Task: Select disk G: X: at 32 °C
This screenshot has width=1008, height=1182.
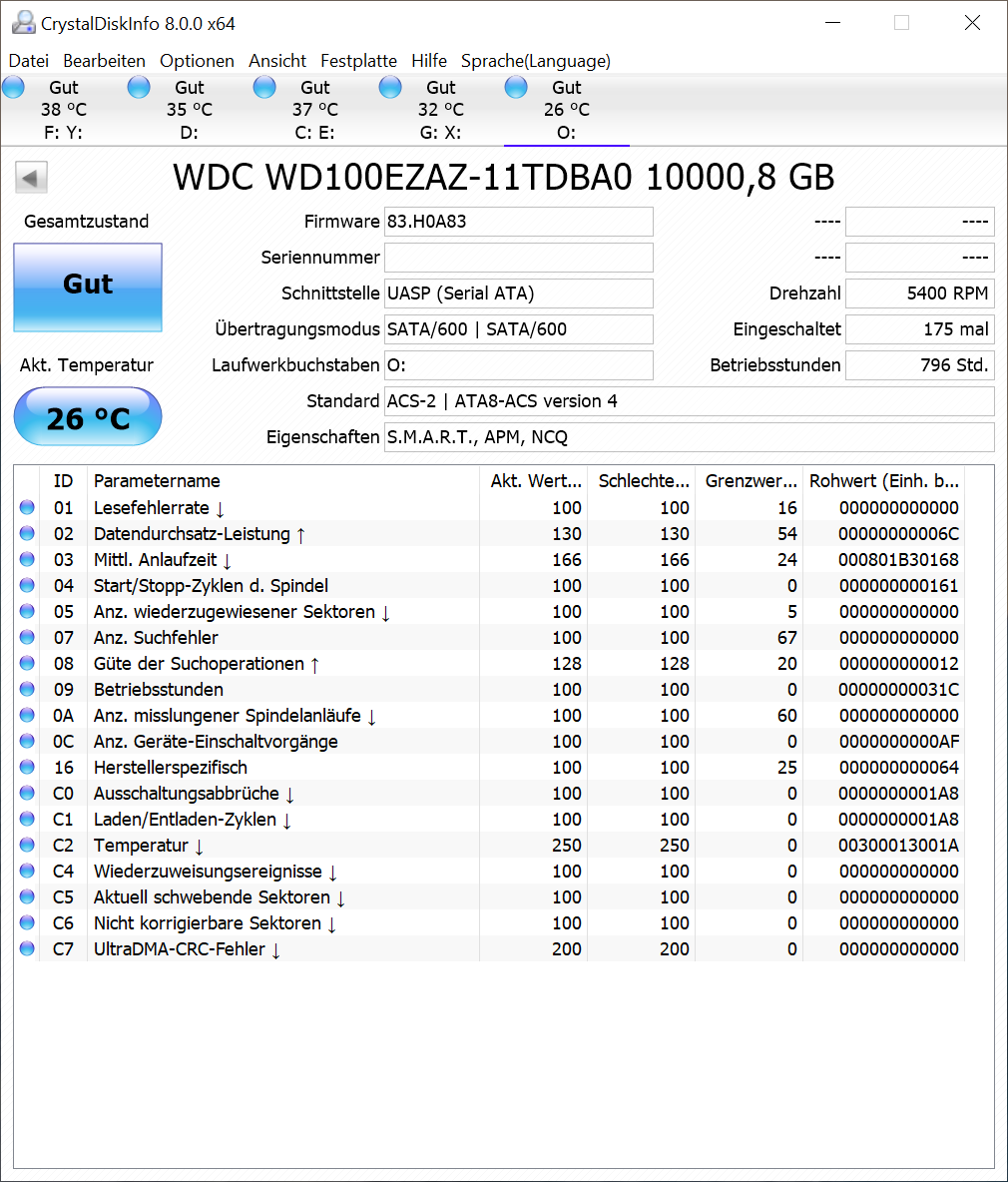Action: coord(441,110)
